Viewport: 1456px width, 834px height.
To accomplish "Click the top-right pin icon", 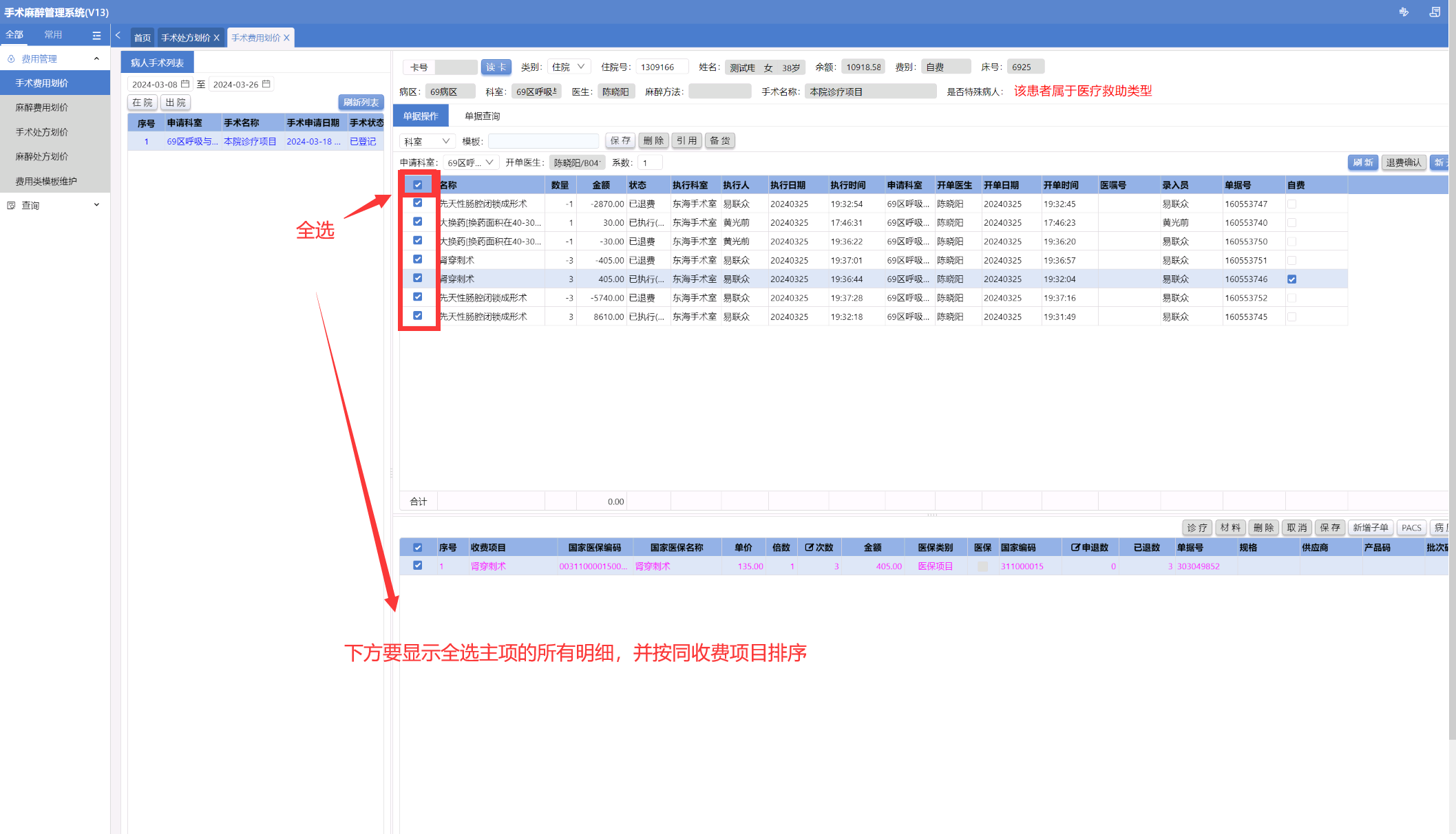I will coord(1404,12).
